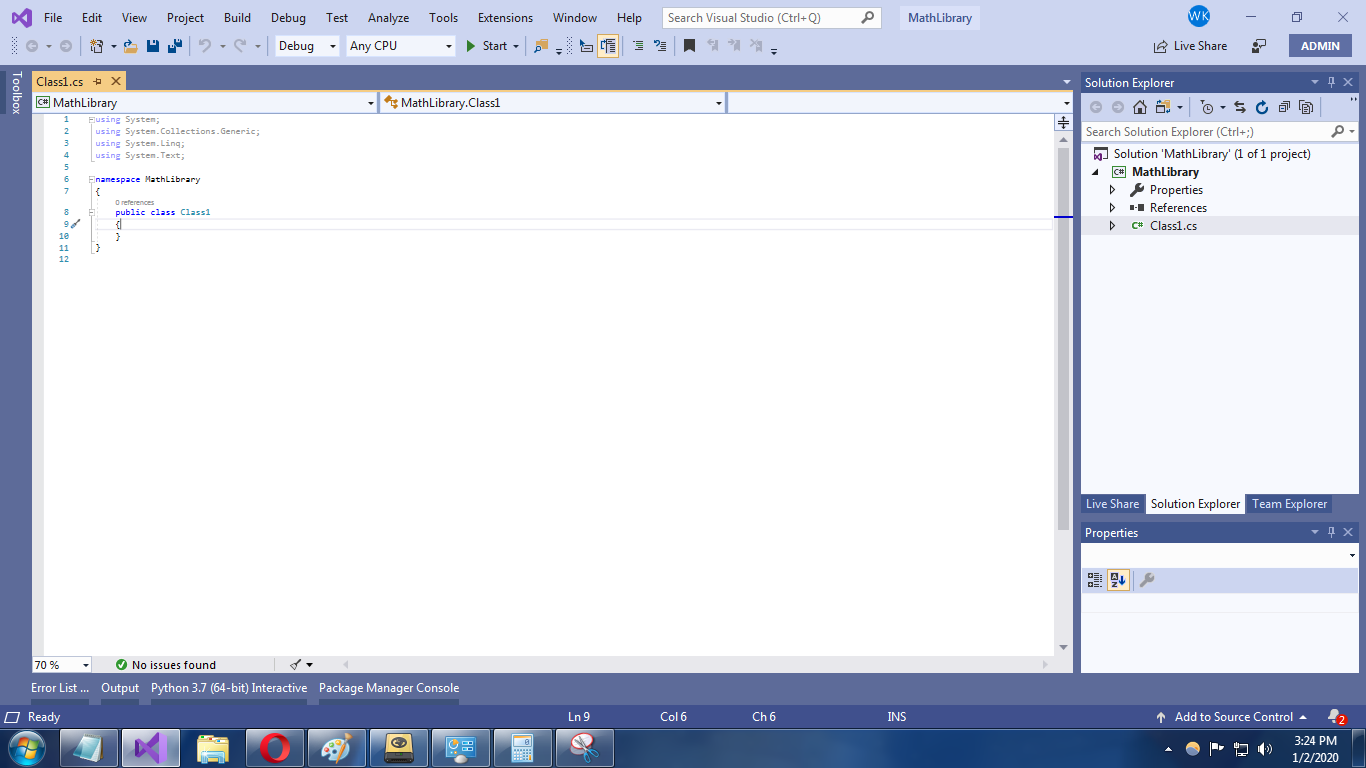Click the ADMIN button
The width and height of the screenshot is (1366, 768).
(x=1320, y=46)
